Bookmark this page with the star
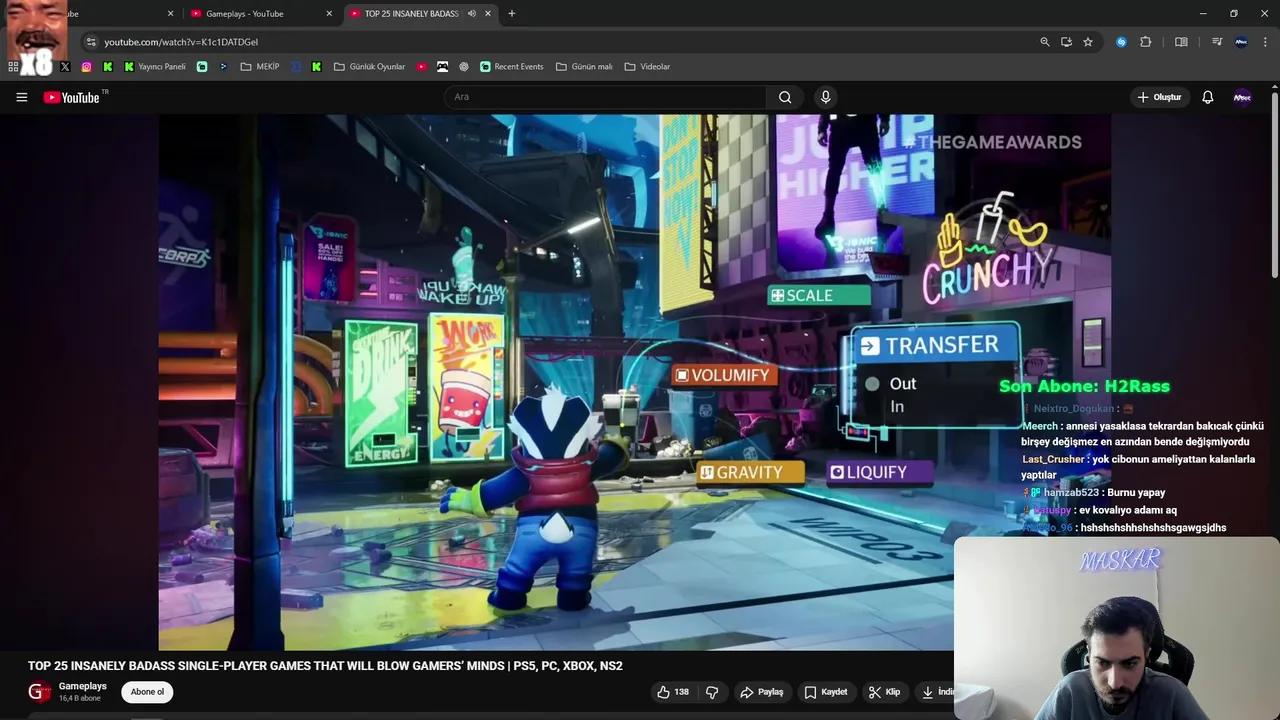Image resolution: width=1280 pixels, height=720 pixels. point(1088,42)
